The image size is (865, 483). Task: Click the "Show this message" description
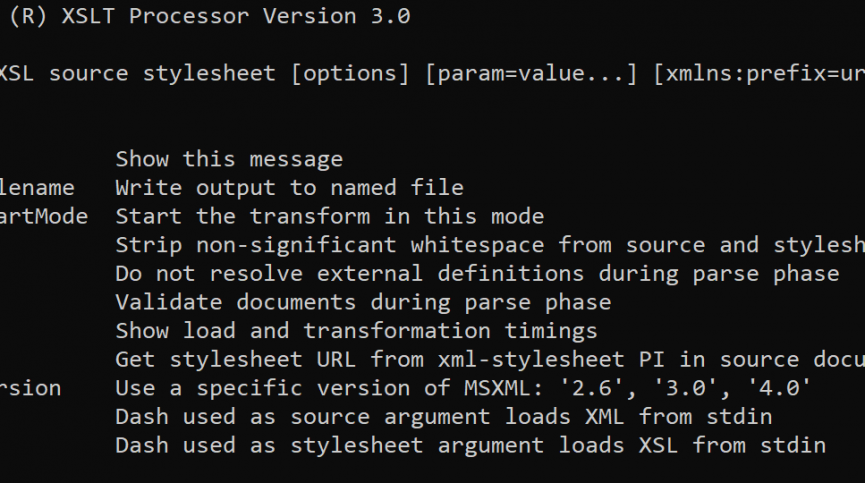point(229,159)
